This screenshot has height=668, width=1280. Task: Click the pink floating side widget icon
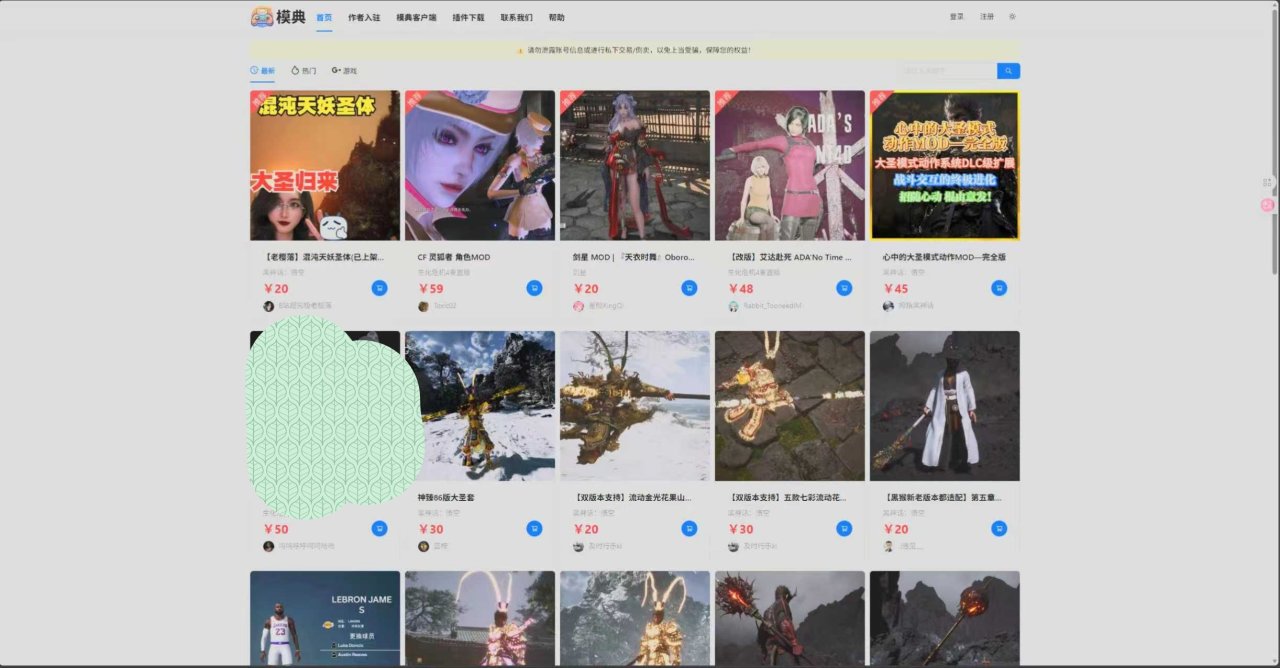coord(1268,204)
